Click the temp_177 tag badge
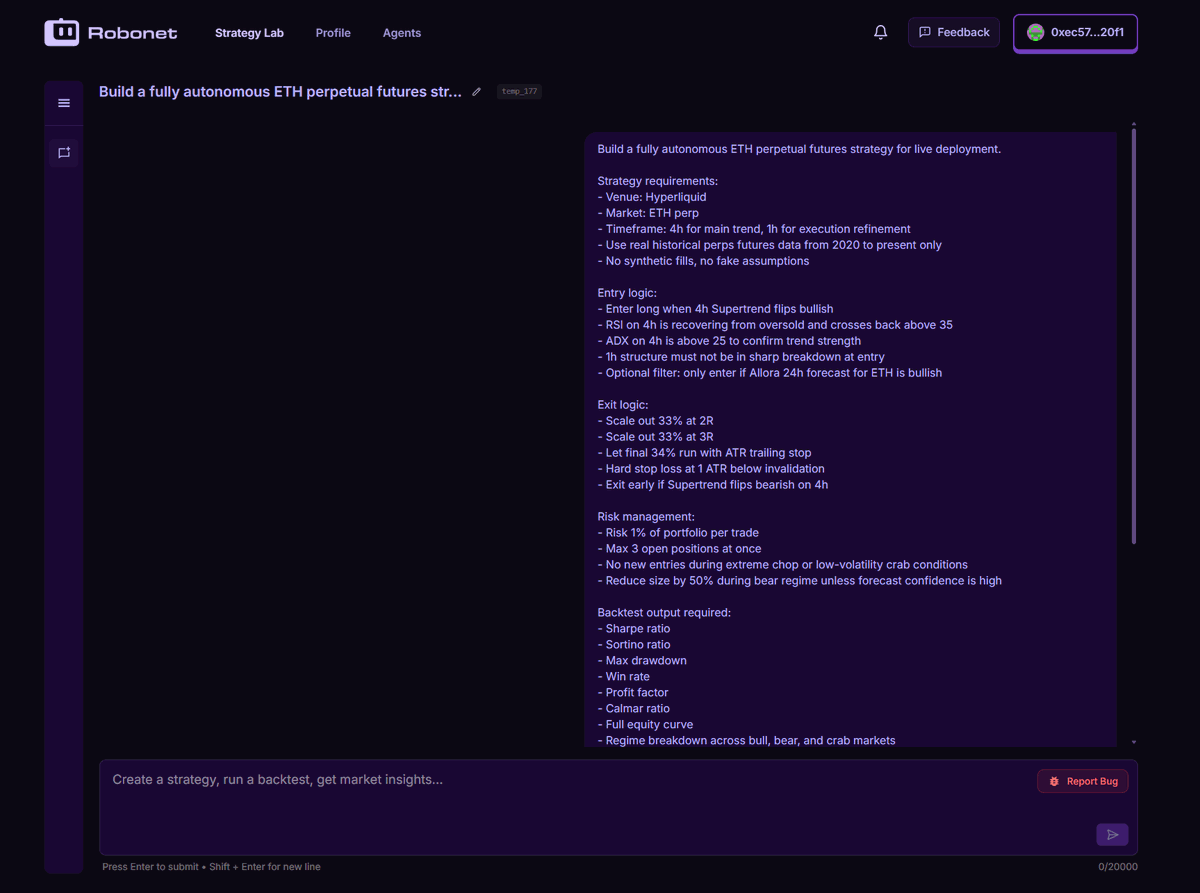 (x=519, y=92)
